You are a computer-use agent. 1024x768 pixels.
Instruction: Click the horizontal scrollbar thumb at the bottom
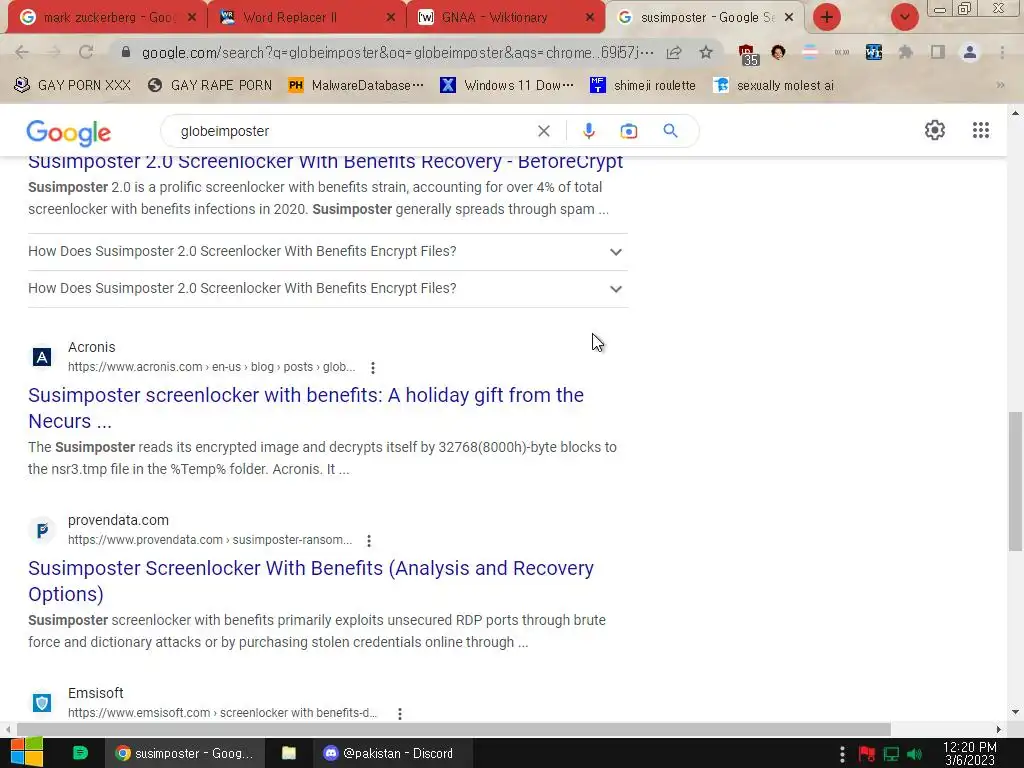point(453,729)
